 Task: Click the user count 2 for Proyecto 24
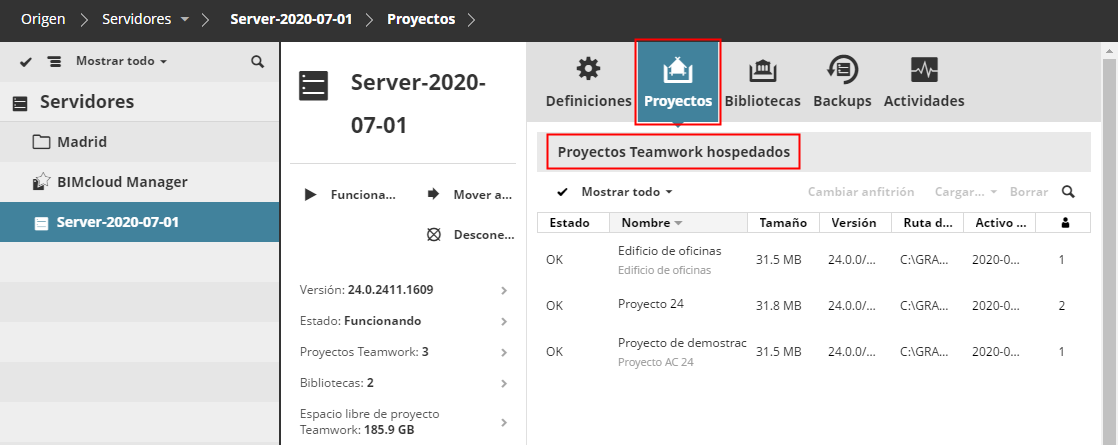coord(1062,305)
